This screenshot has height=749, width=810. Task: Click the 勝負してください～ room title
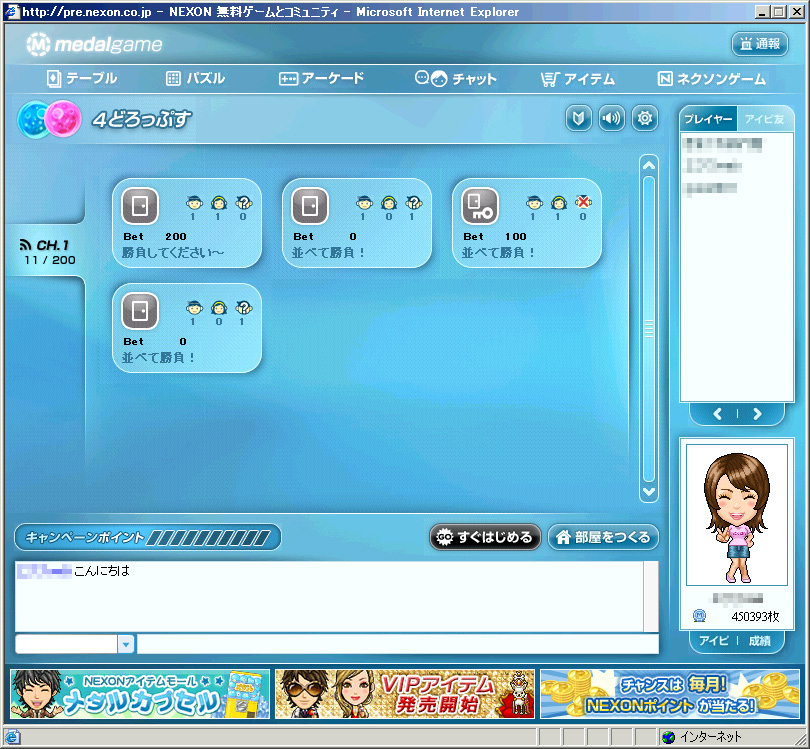click(173, 253)
